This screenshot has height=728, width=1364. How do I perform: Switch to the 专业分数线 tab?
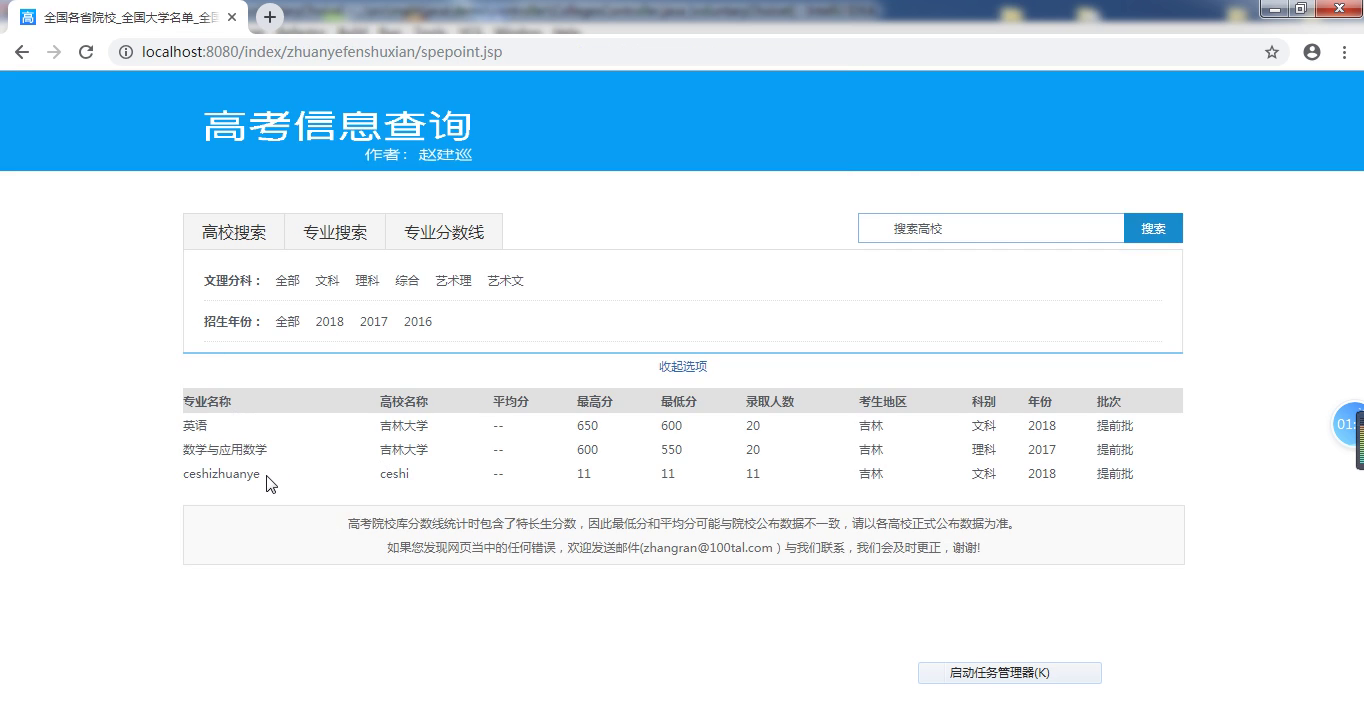444,232
